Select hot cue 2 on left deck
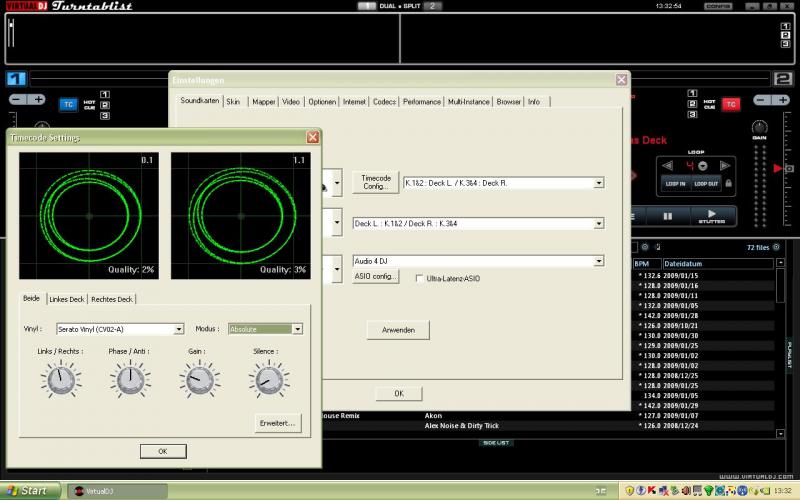Image resolution: width=800 pixels, height=500 pixels. point(105,105)
